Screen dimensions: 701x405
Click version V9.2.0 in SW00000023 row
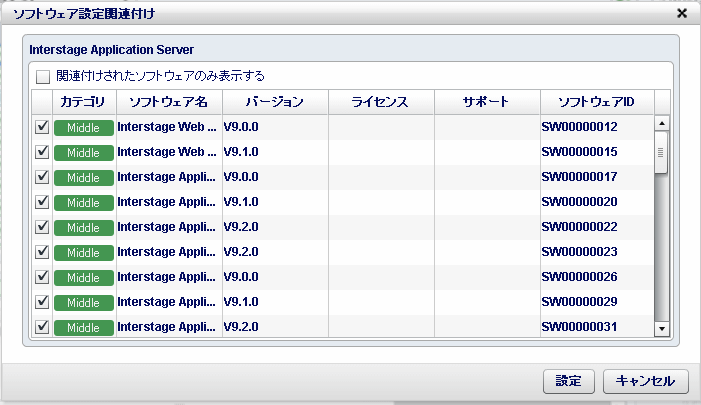pos(241,252)
